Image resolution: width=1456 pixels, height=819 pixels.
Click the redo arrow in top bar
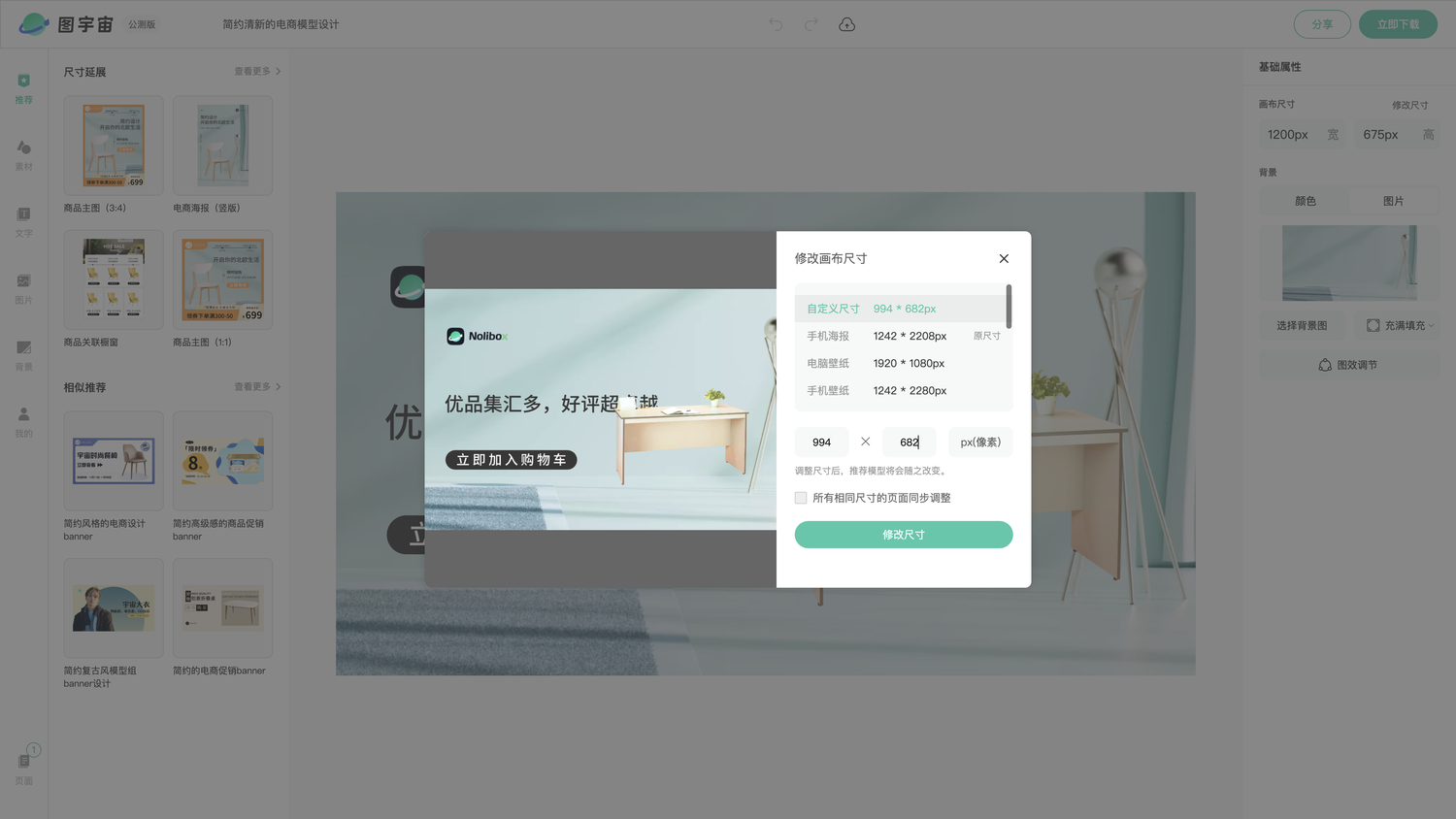[811, 24]
